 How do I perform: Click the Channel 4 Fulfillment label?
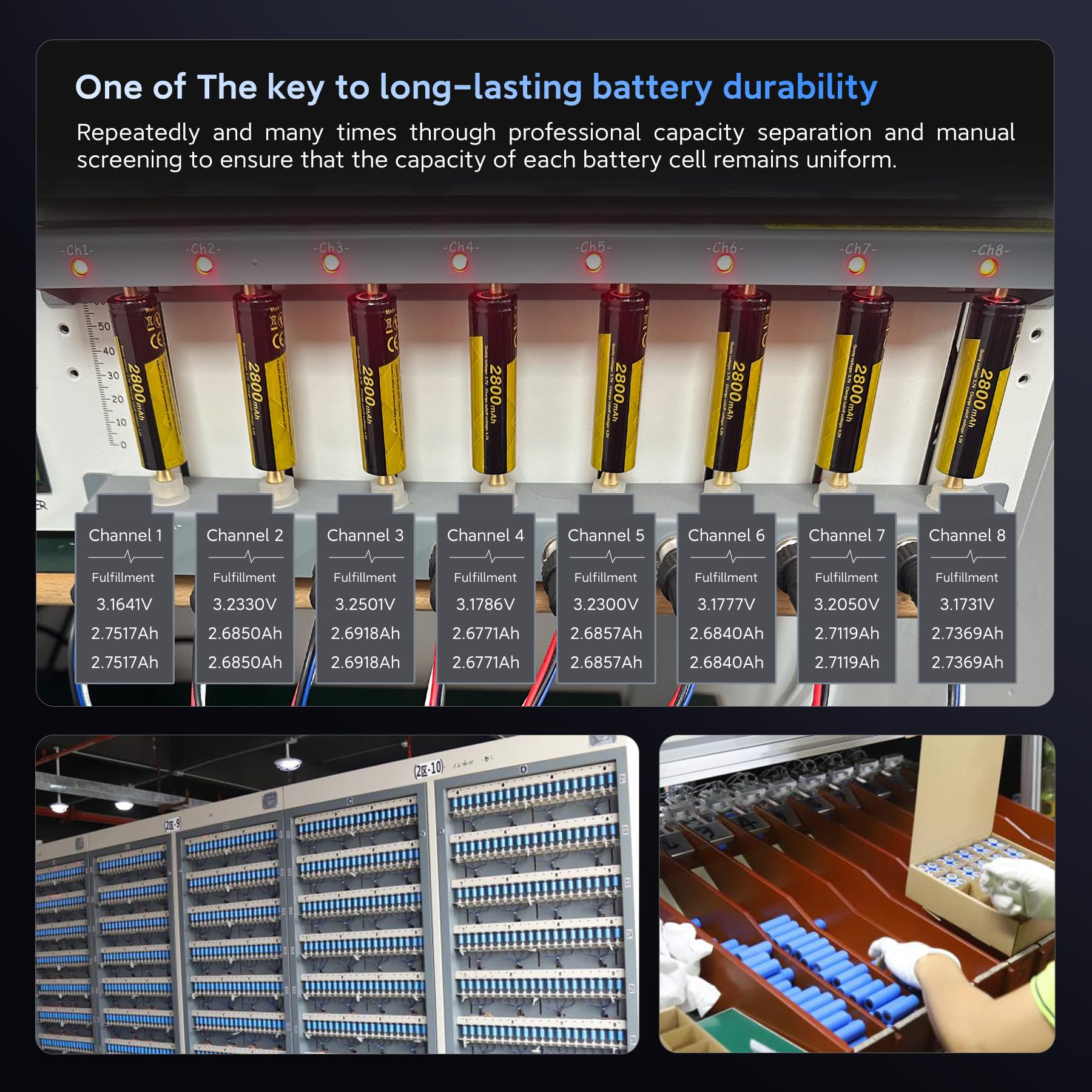[485, 578]
